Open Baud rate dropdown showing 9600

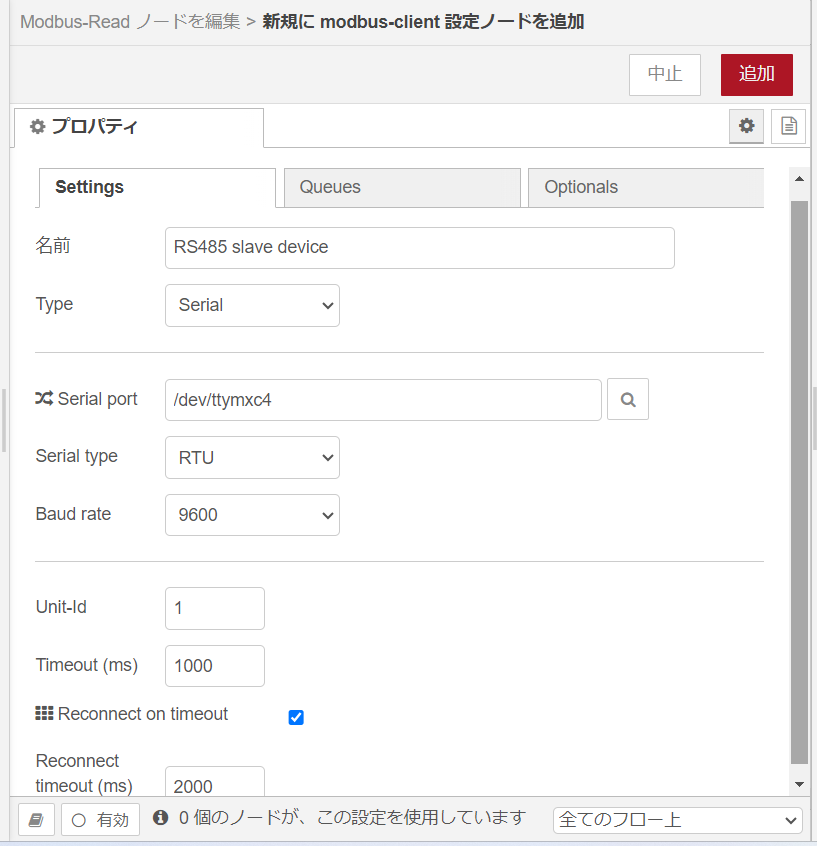[x=253, y=515]
